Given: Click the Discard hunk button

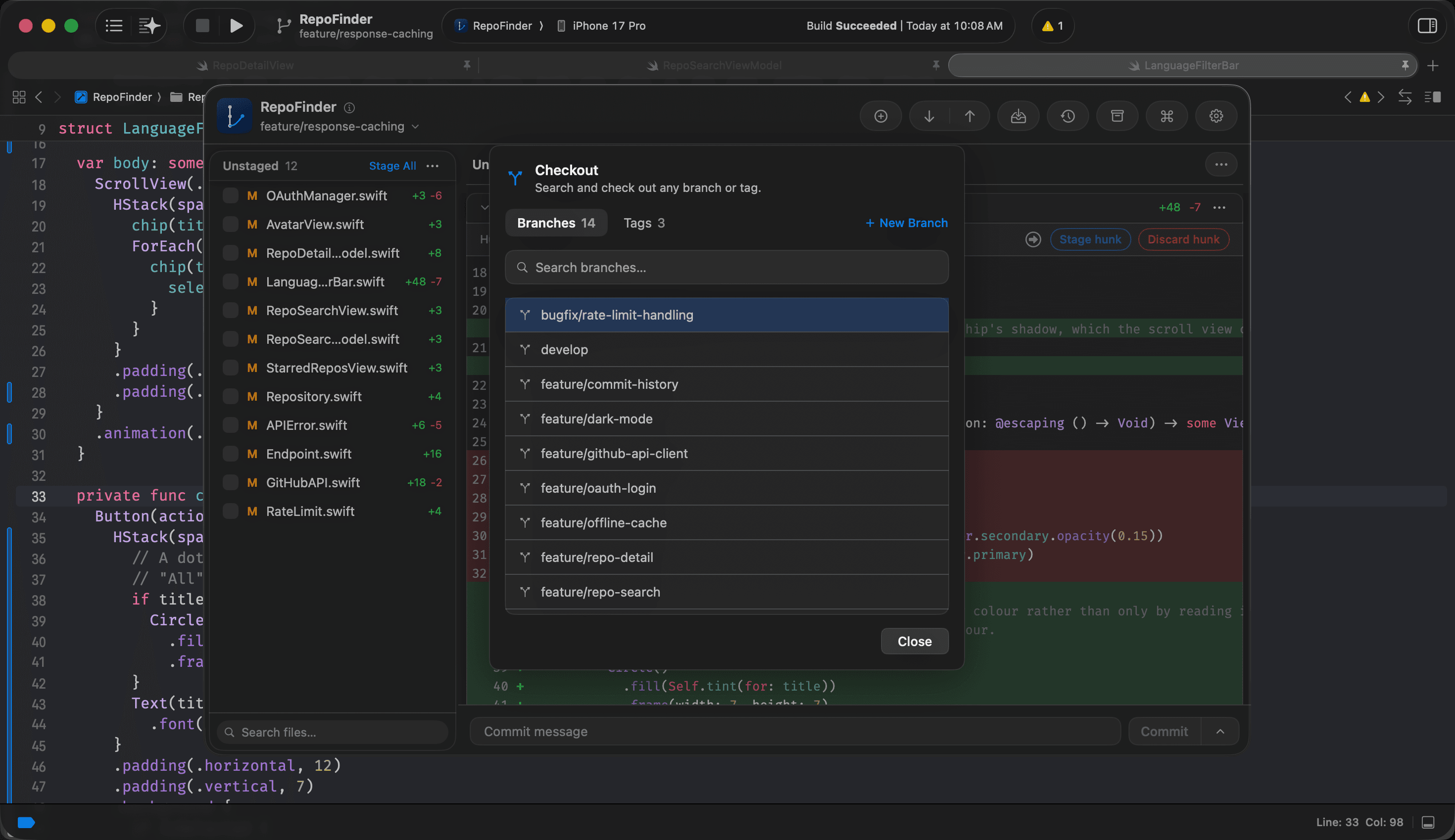Looking at the screenshot, I should tap(1183, 239).
